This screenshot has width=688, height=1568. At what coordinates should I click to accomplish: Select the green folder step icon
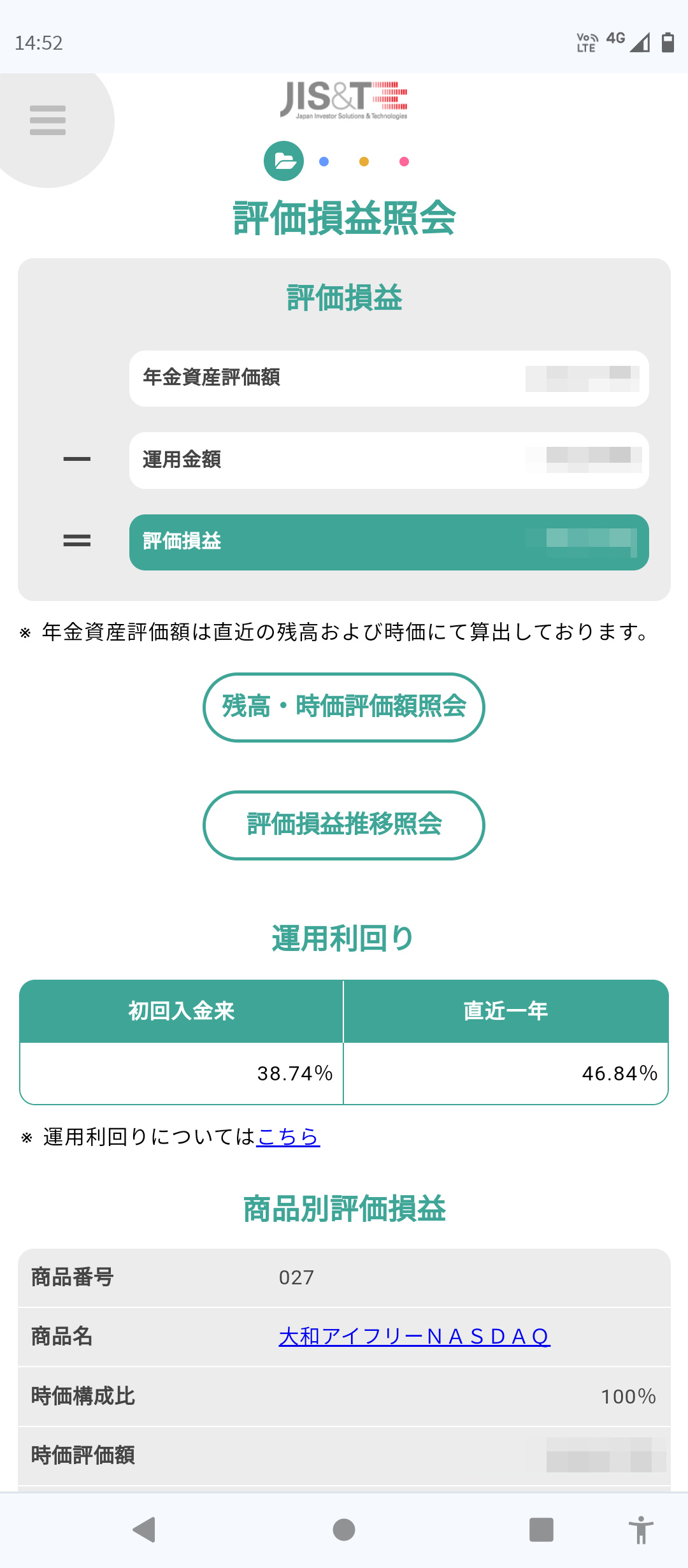[x=283, y=161]
